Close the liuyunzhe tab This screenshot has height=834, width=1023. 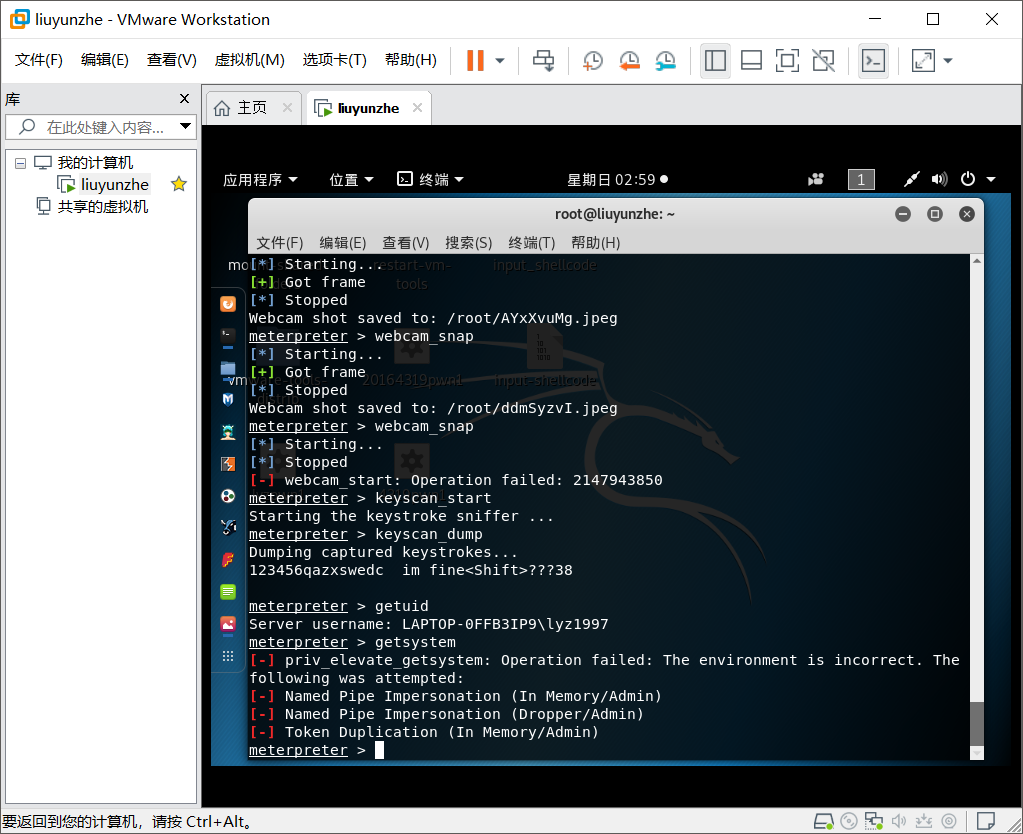418,108
